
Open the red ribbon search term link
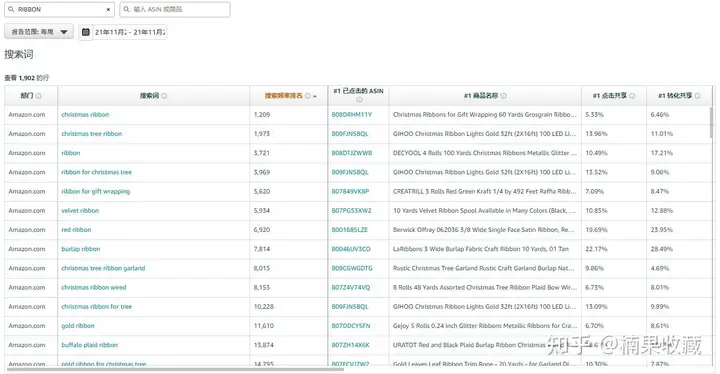(76, 230)
